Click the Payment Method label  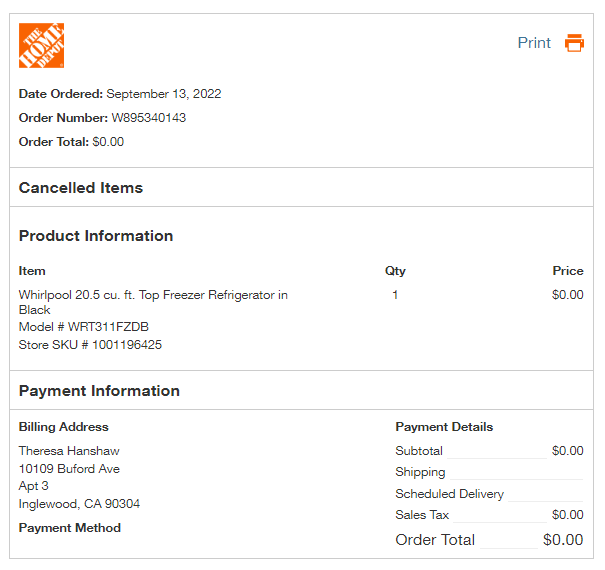coord(70,528)
